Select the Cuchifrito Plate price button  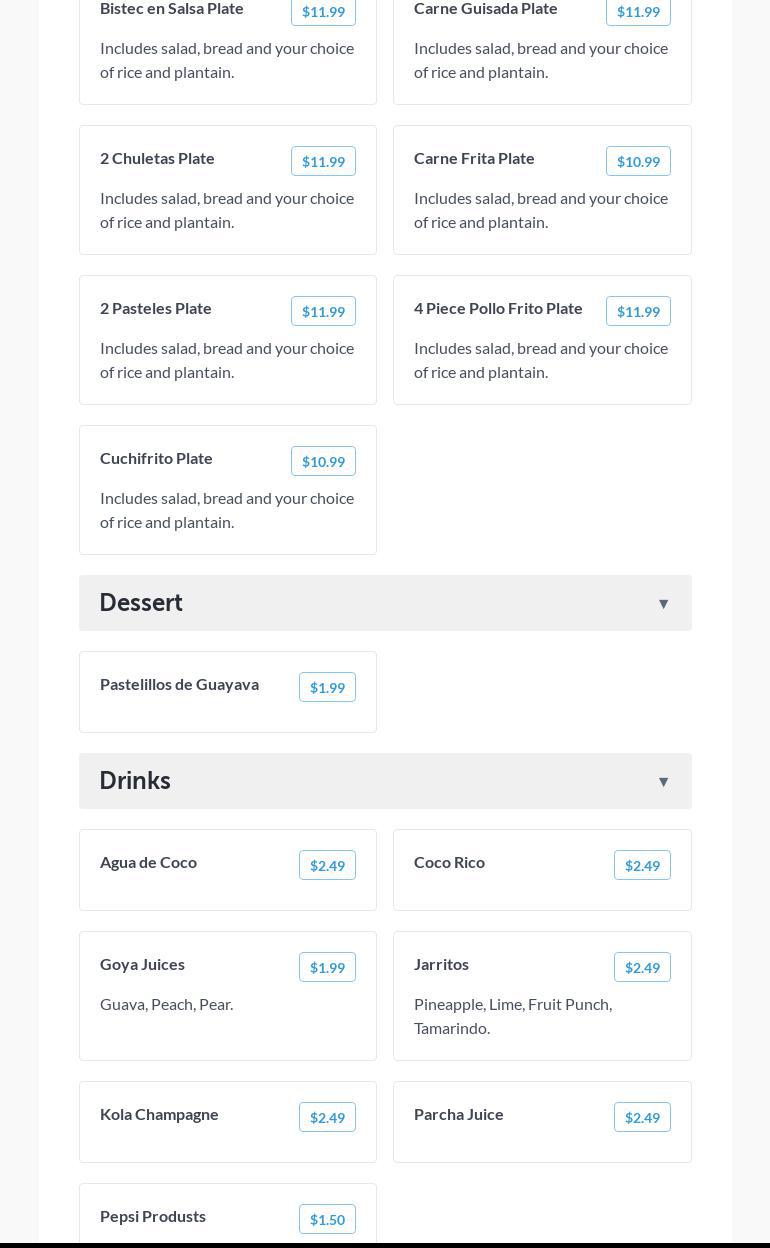323,461
